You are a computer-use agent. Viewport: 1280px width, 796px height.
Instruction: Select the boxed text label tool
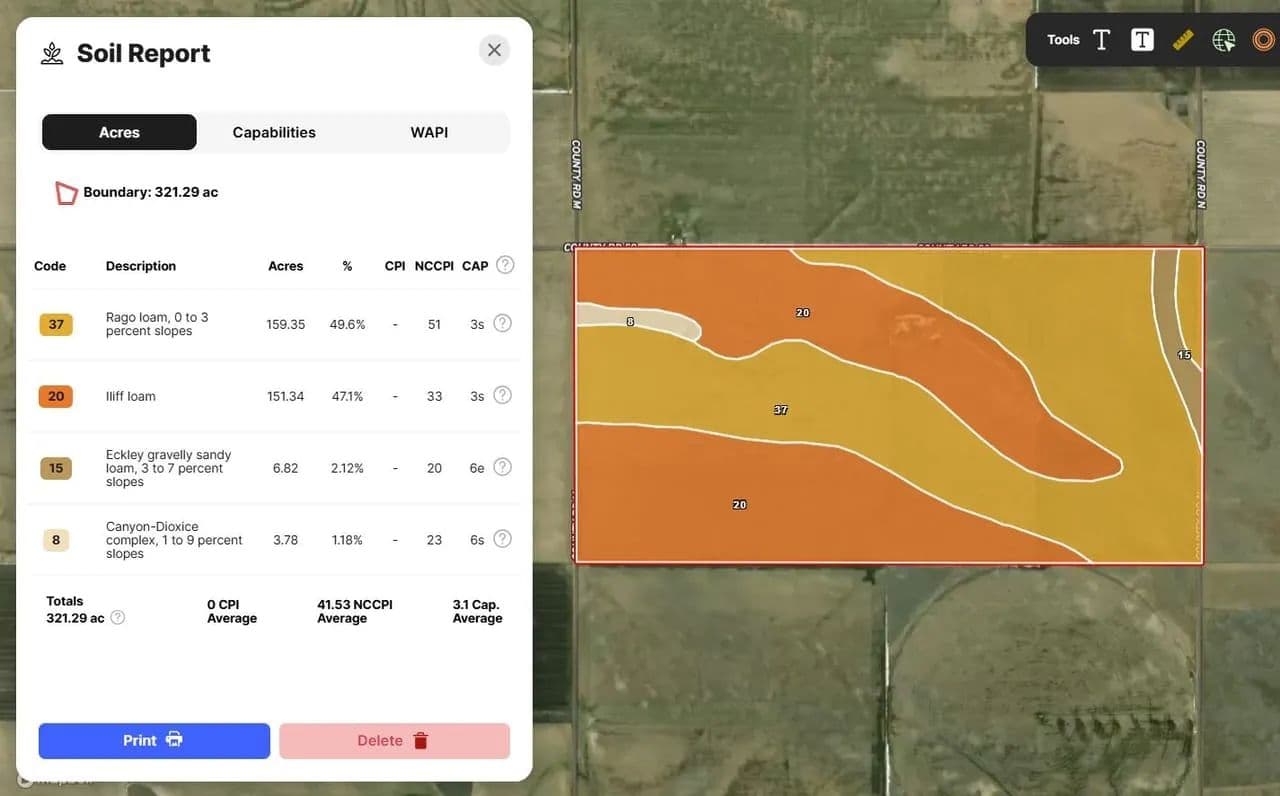tap(1142, 40)
